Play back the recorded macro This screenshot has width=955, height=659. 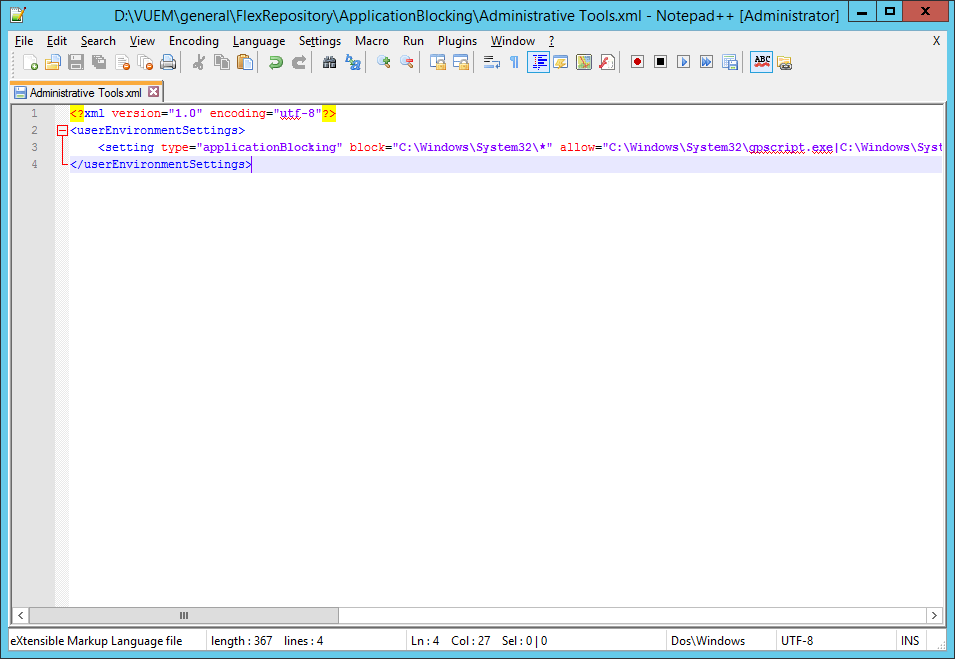683,62
